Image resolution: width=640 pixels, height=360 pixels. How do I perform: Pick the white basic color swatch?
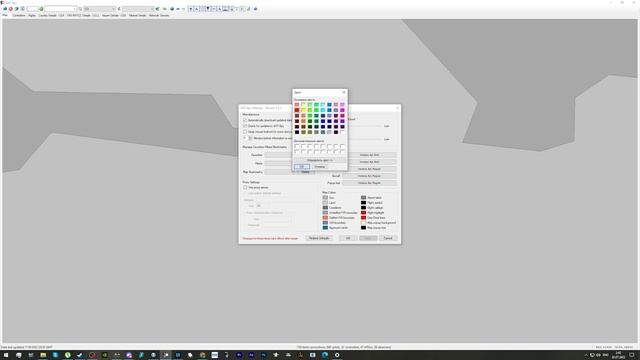click(342, 132)
